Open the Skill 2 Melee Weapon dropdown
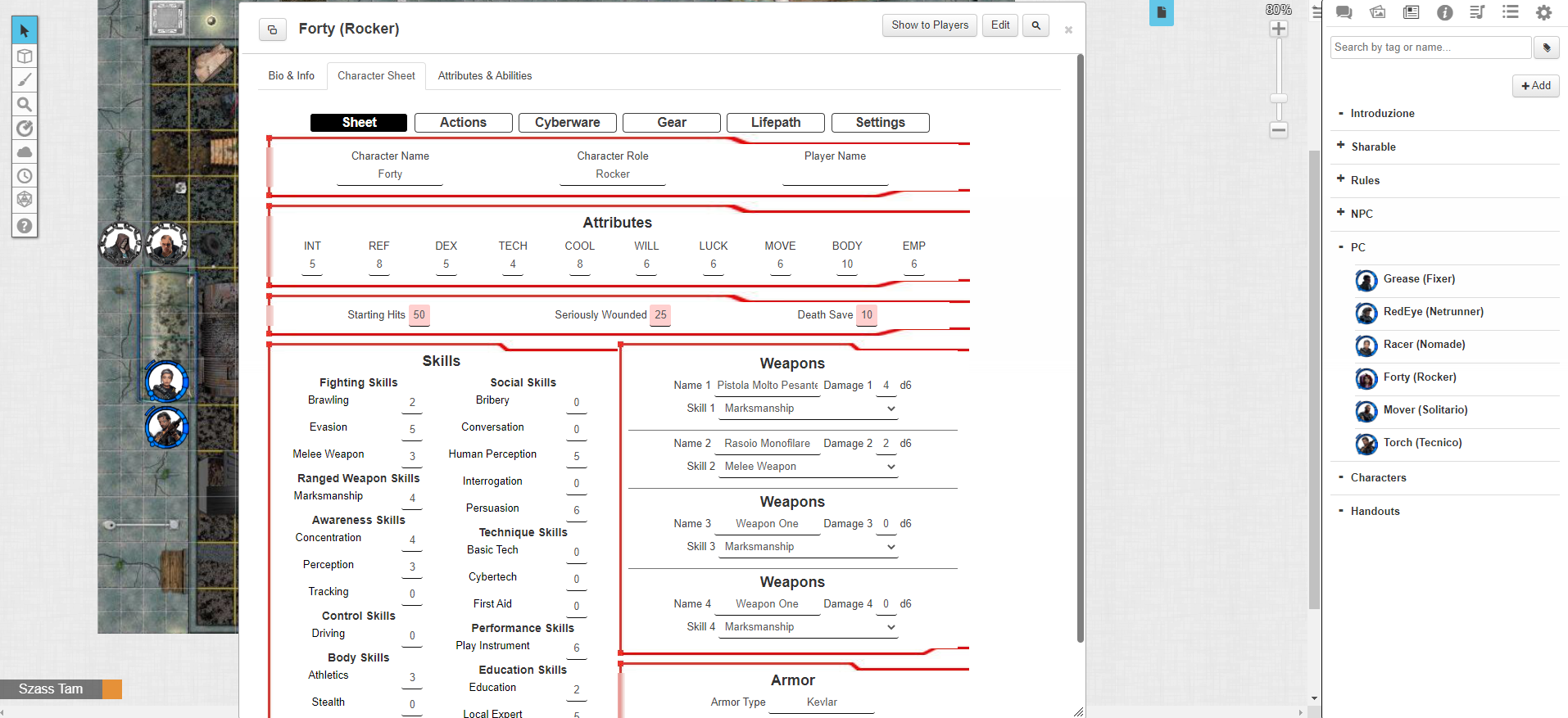Viewport: 1568px width, 718px height. (809, 467)
